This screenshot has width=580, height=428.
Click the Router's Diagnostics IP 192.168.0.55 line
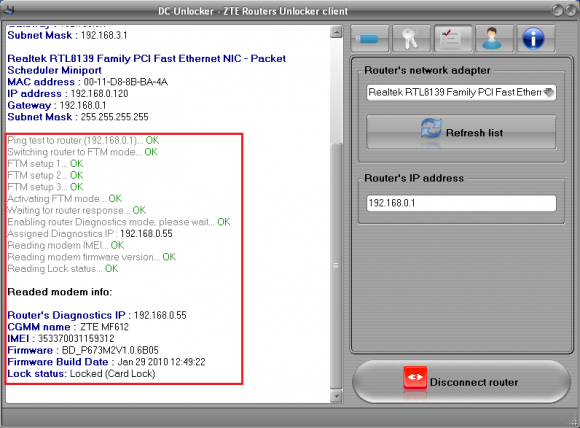(97, 315)
